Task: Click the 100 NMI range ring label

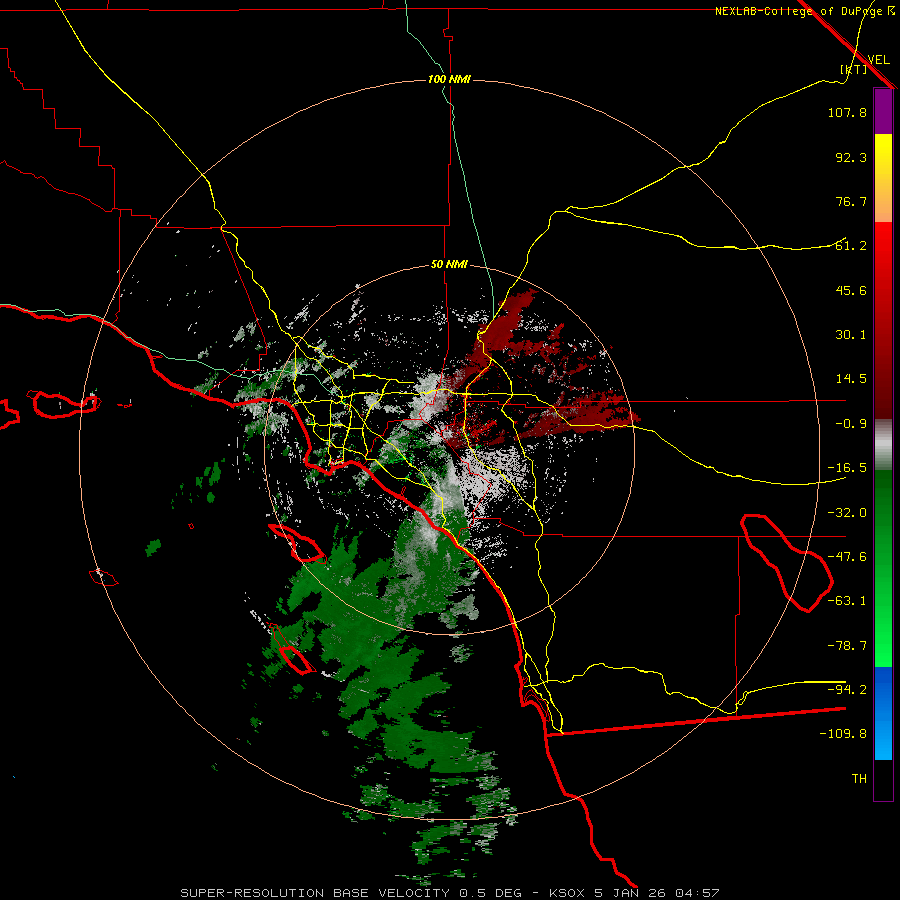Action: (x=449, y=79)
